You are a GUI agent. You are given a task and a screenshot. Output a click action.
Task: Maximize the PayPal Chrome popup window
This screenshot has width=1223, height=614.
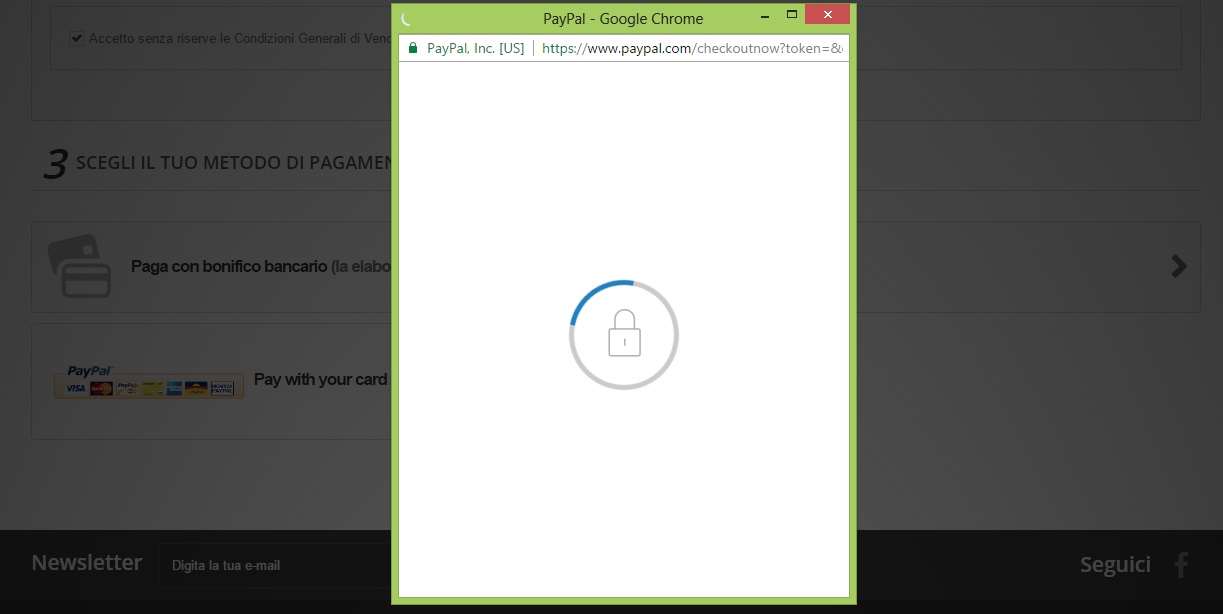coord(792,14)
